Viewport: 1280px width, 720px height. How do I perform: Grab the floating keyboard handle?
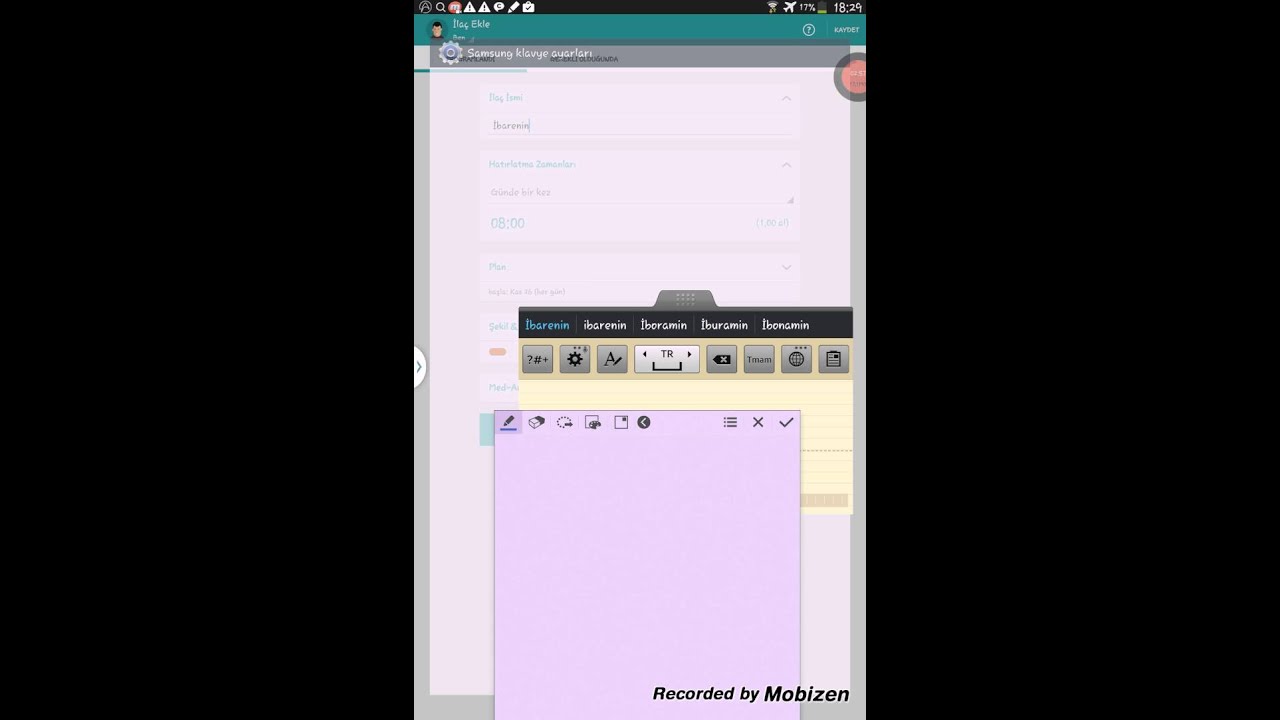point(685,299)
